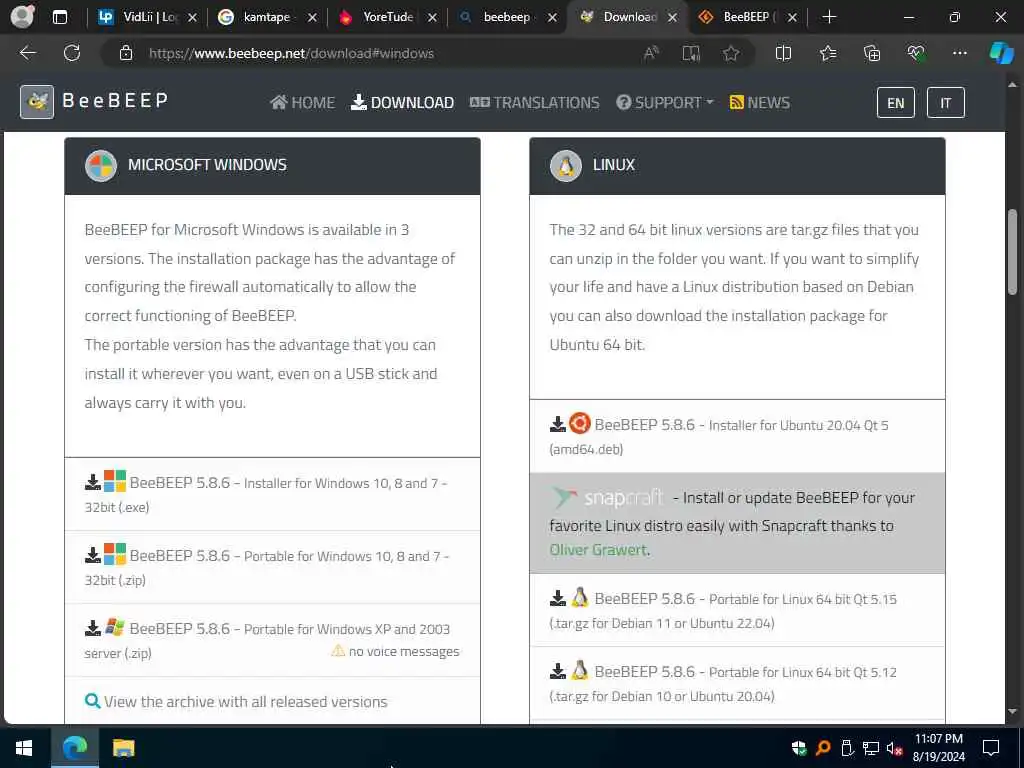Click the scrollbar up arrow

click(1013, 85)
